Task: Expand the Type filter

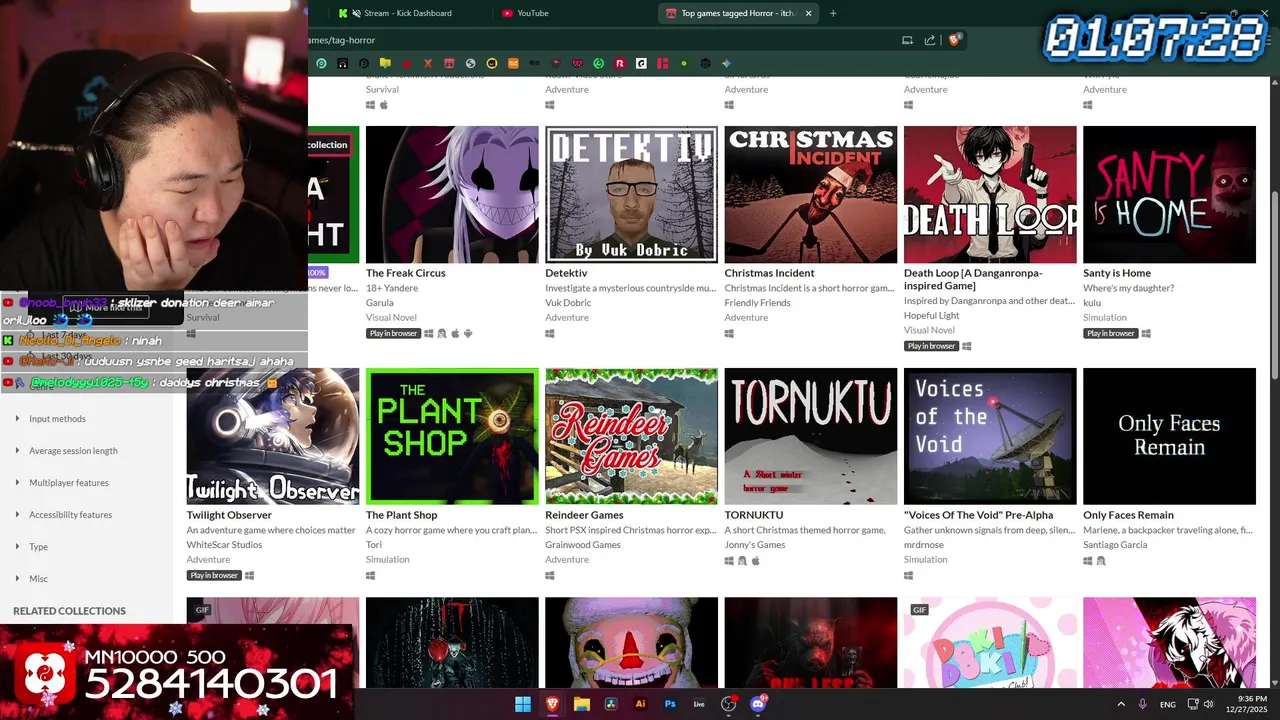Action: pyautogui.click(x=38, y=547)
